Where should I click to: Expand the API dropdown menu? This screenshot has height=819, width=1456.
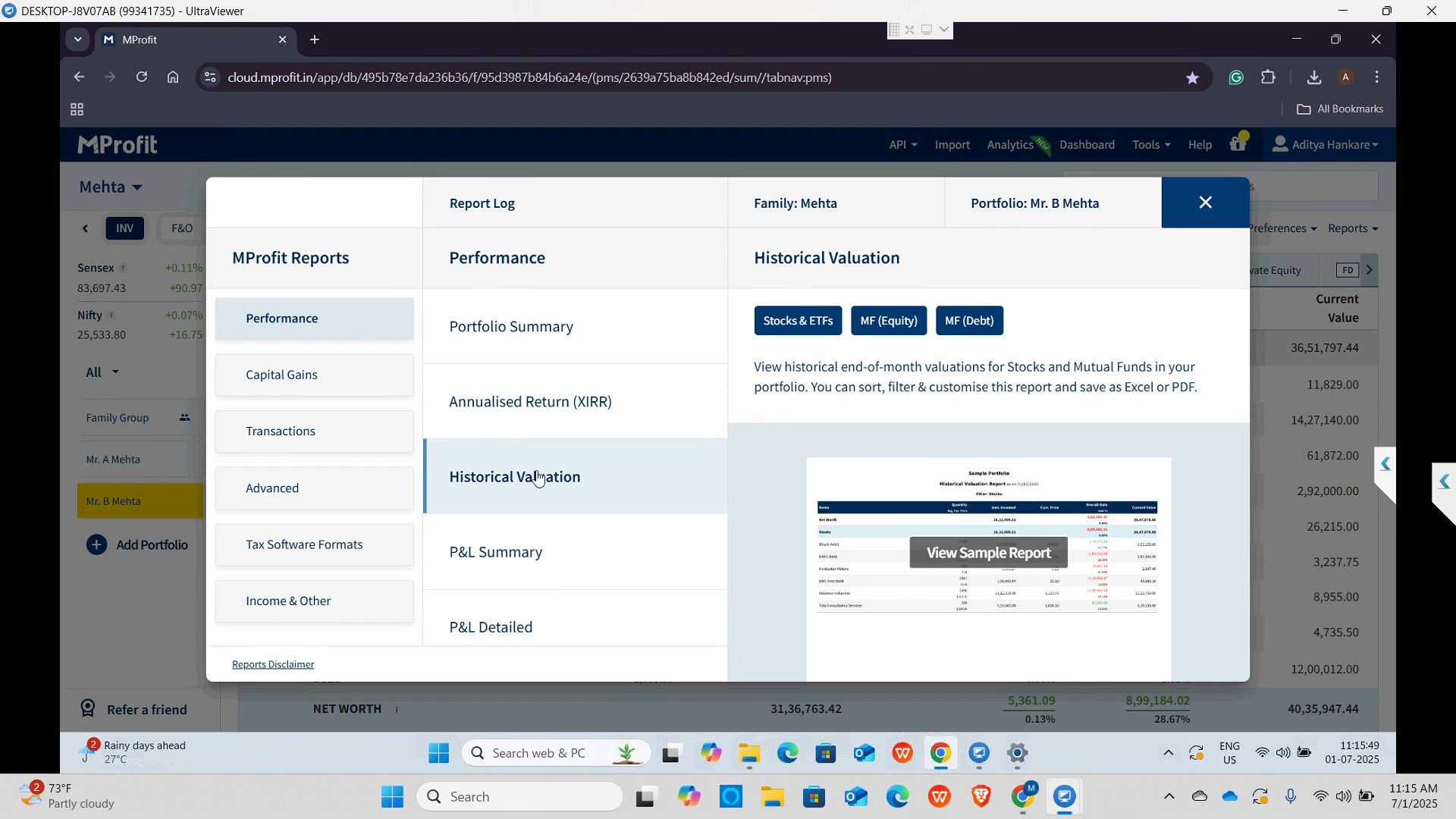902,145
